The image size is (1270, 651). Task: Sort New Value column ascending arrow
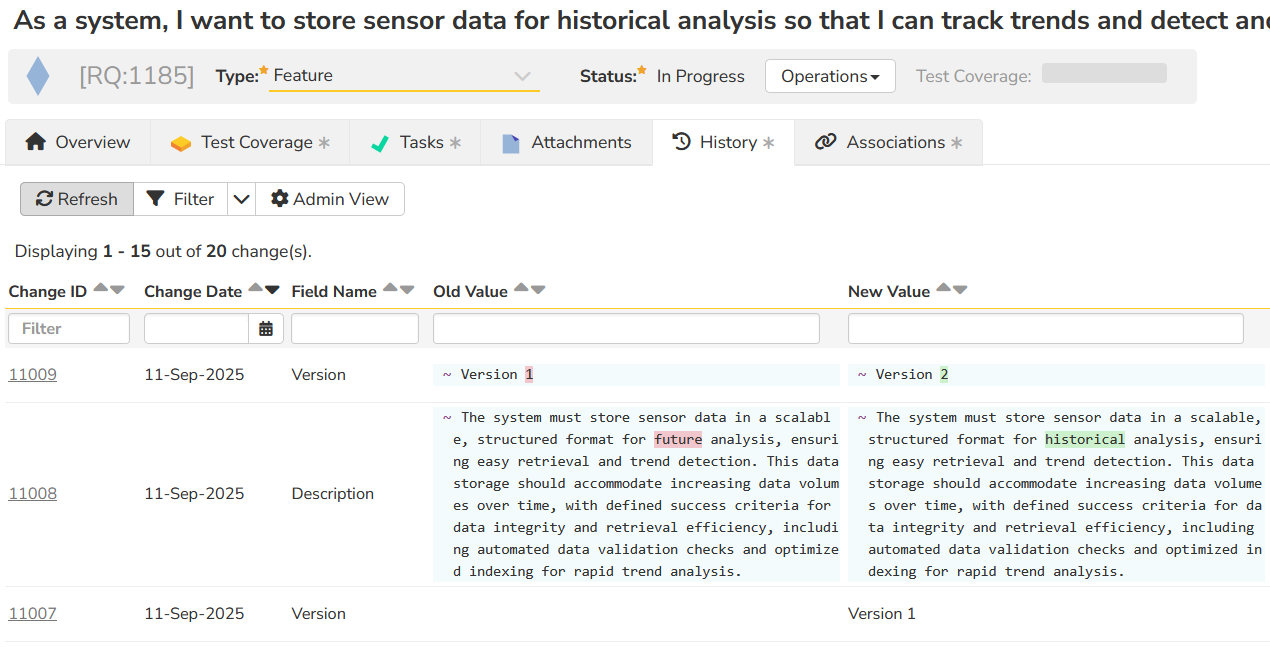pyautogui.click(x=943, y=290)
